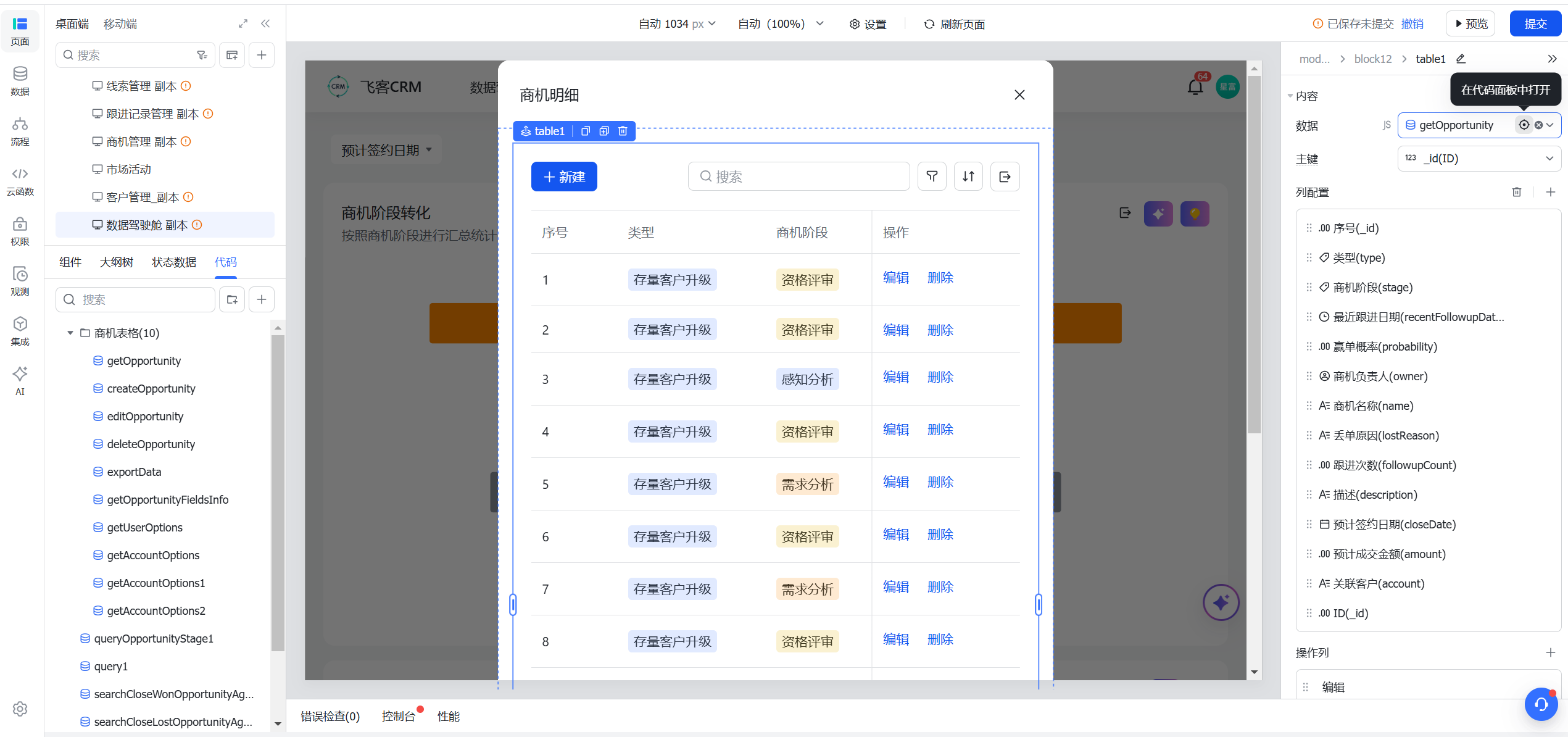Click the 提交 submit button
Image resolution: width=1568 pixels, height=737 pixels.
pos(1535,23)
